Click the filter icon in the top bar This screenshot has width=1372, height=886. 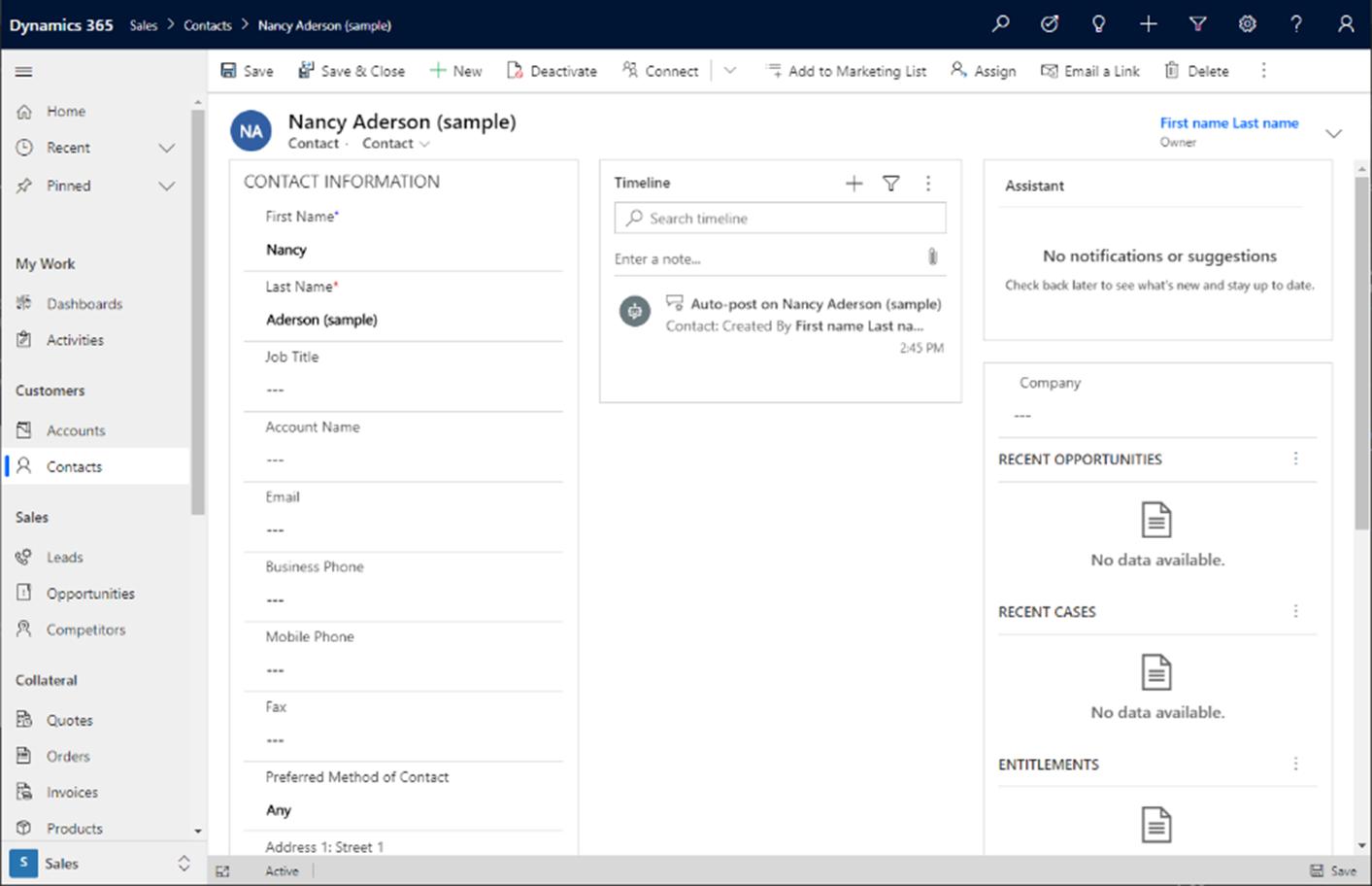(1197, 23)
